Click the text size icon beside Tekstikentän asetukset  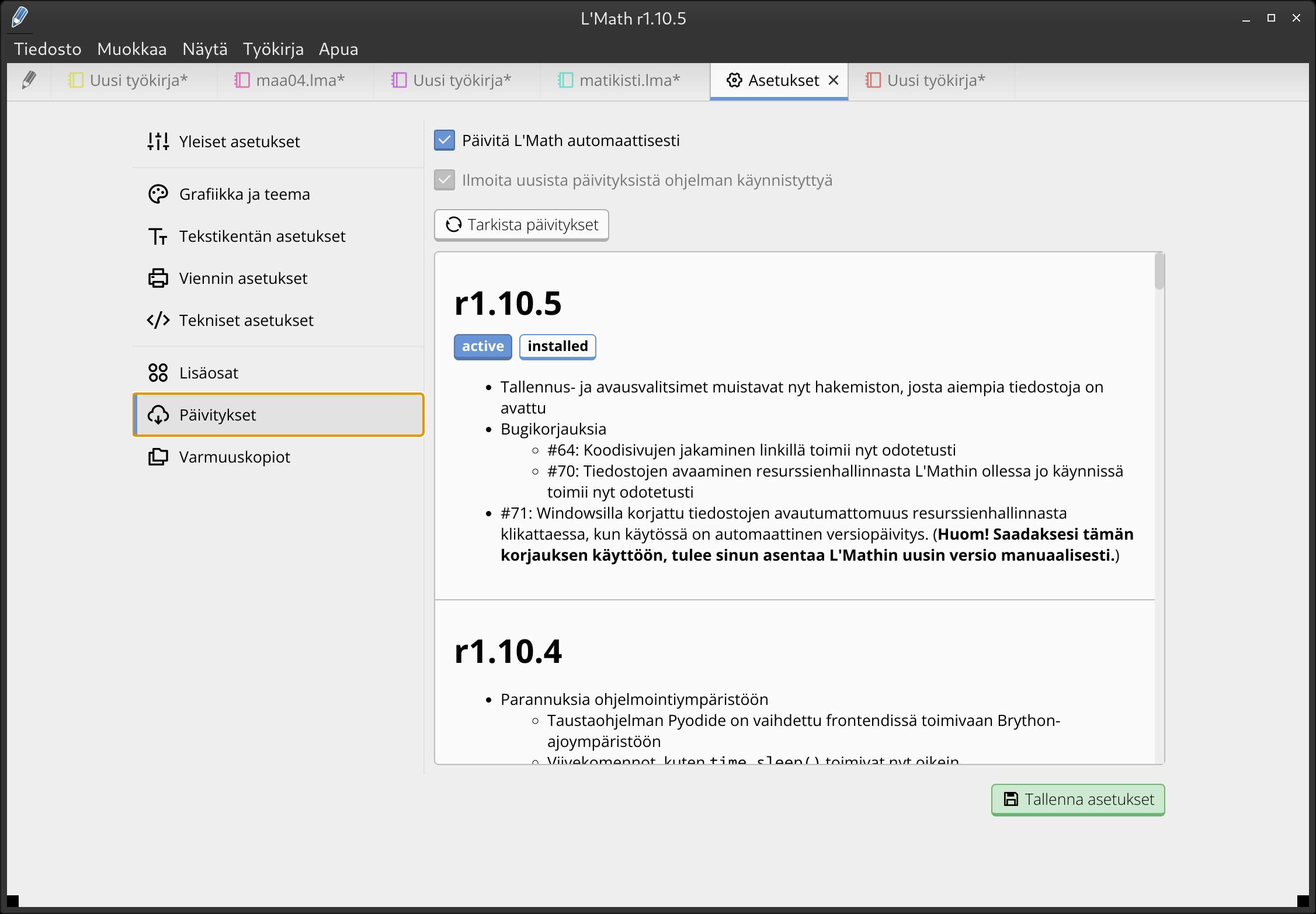point(158,236)
